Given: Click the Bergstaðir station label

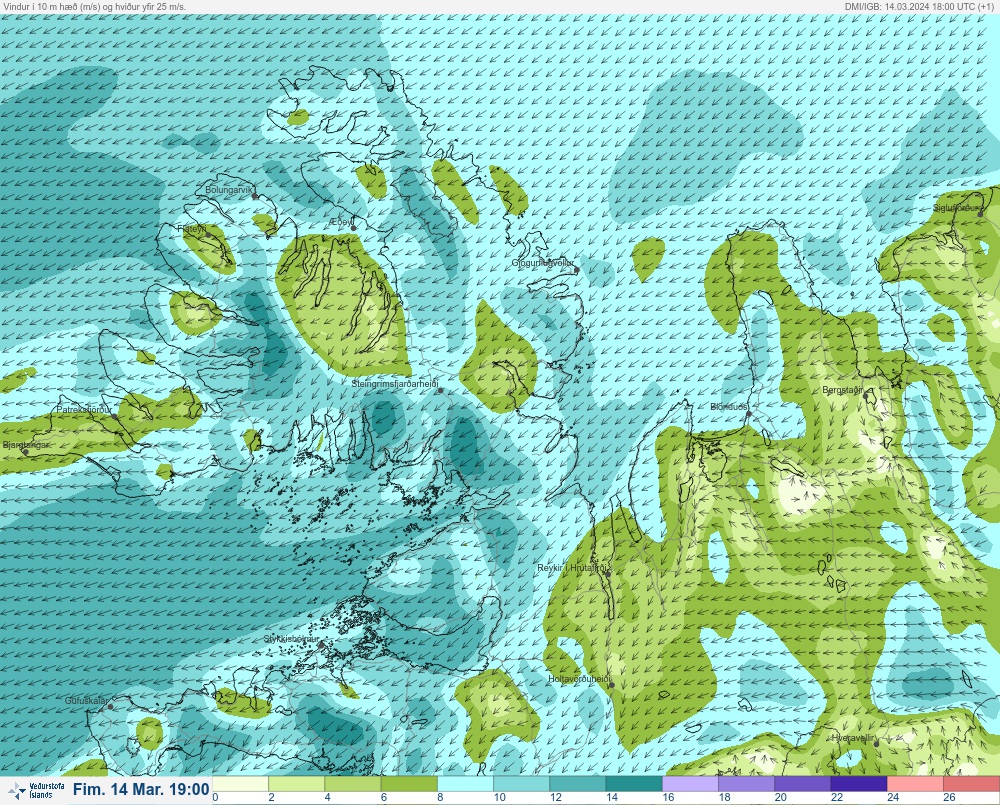Looking at the screenshot, I should click(x=842, y=390).
